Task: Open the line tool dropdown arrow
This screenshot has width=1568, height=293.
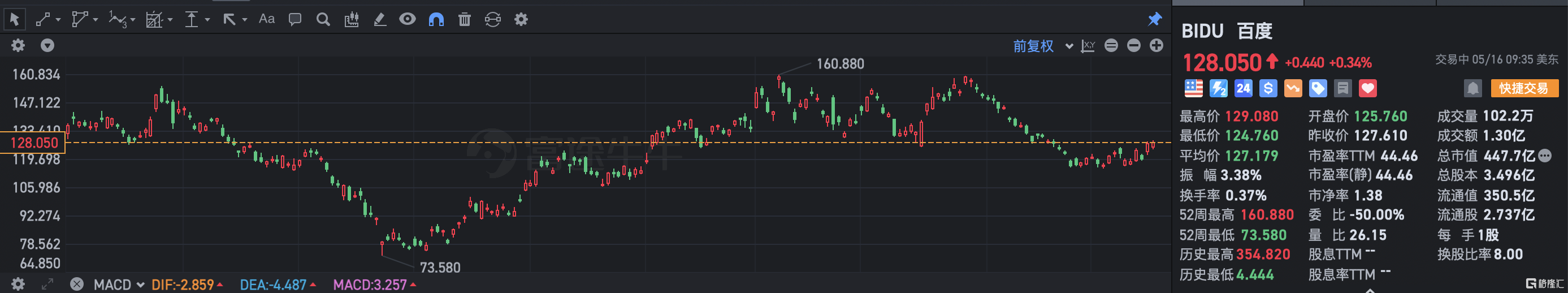Action: (58, 20)
